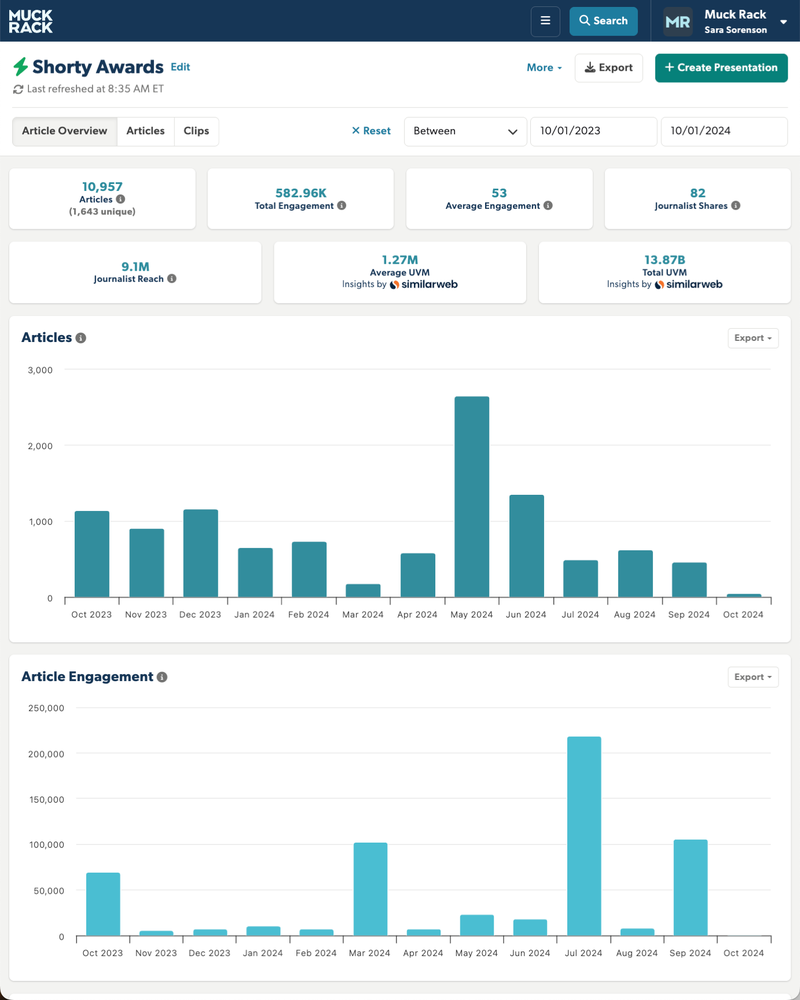
Task: Expand the Muck Rack account dropdown
Action: 782,21
